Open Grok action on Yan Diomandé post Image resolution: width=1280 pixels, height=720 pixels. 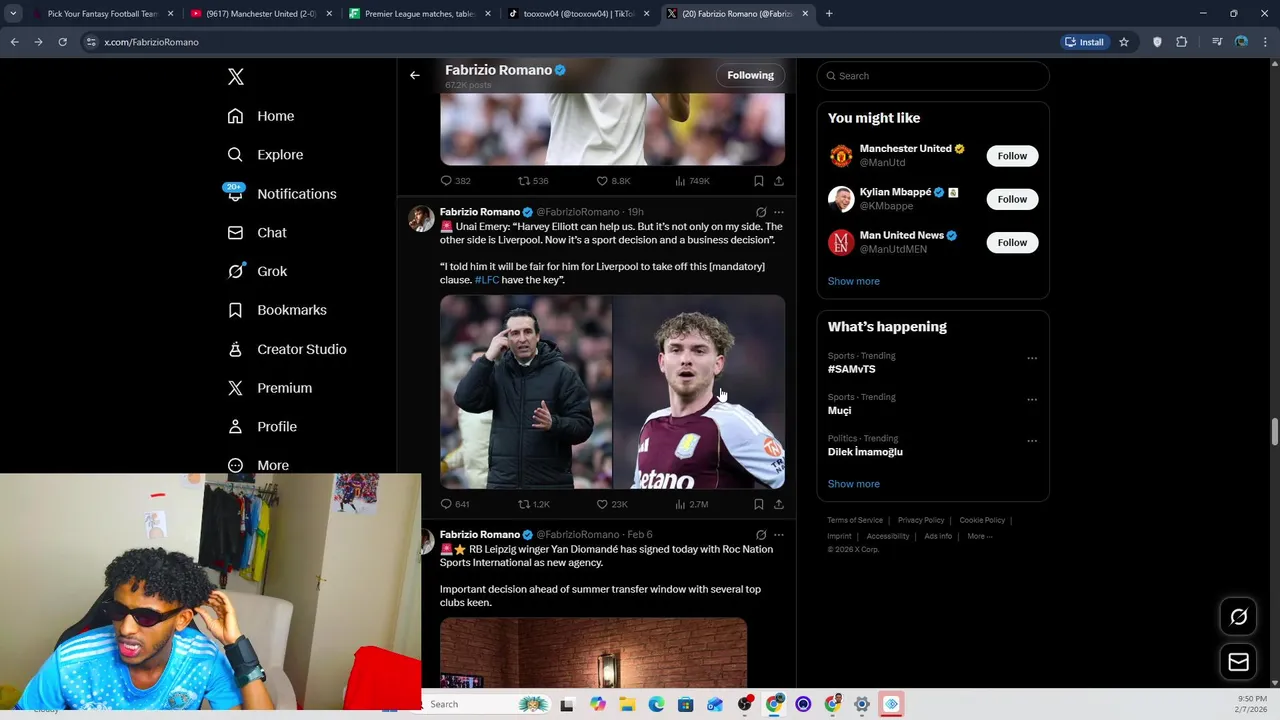761,535
